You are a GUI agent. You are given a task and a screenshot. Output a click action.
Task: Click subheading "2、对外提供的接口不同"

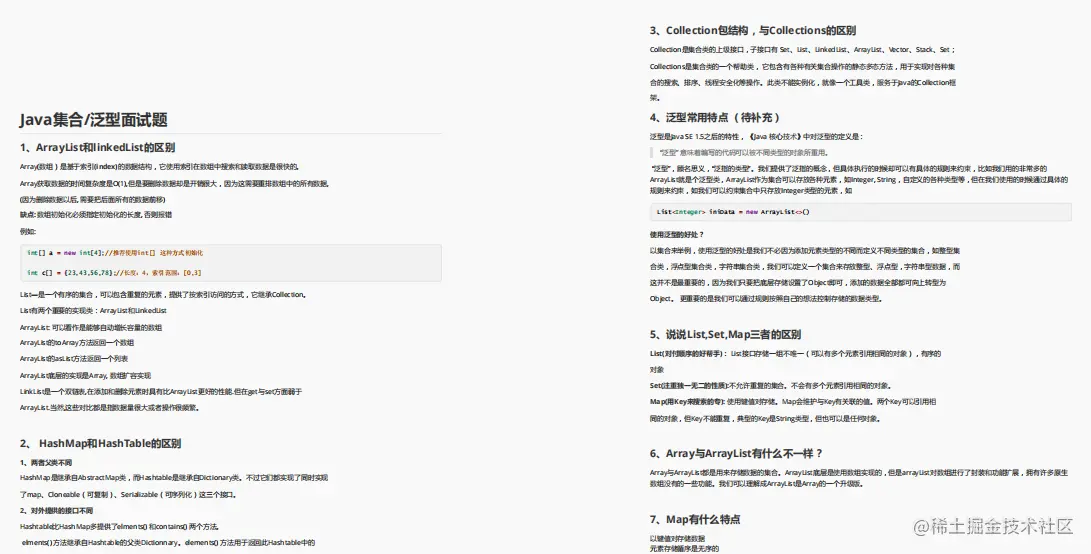[56, 510]
